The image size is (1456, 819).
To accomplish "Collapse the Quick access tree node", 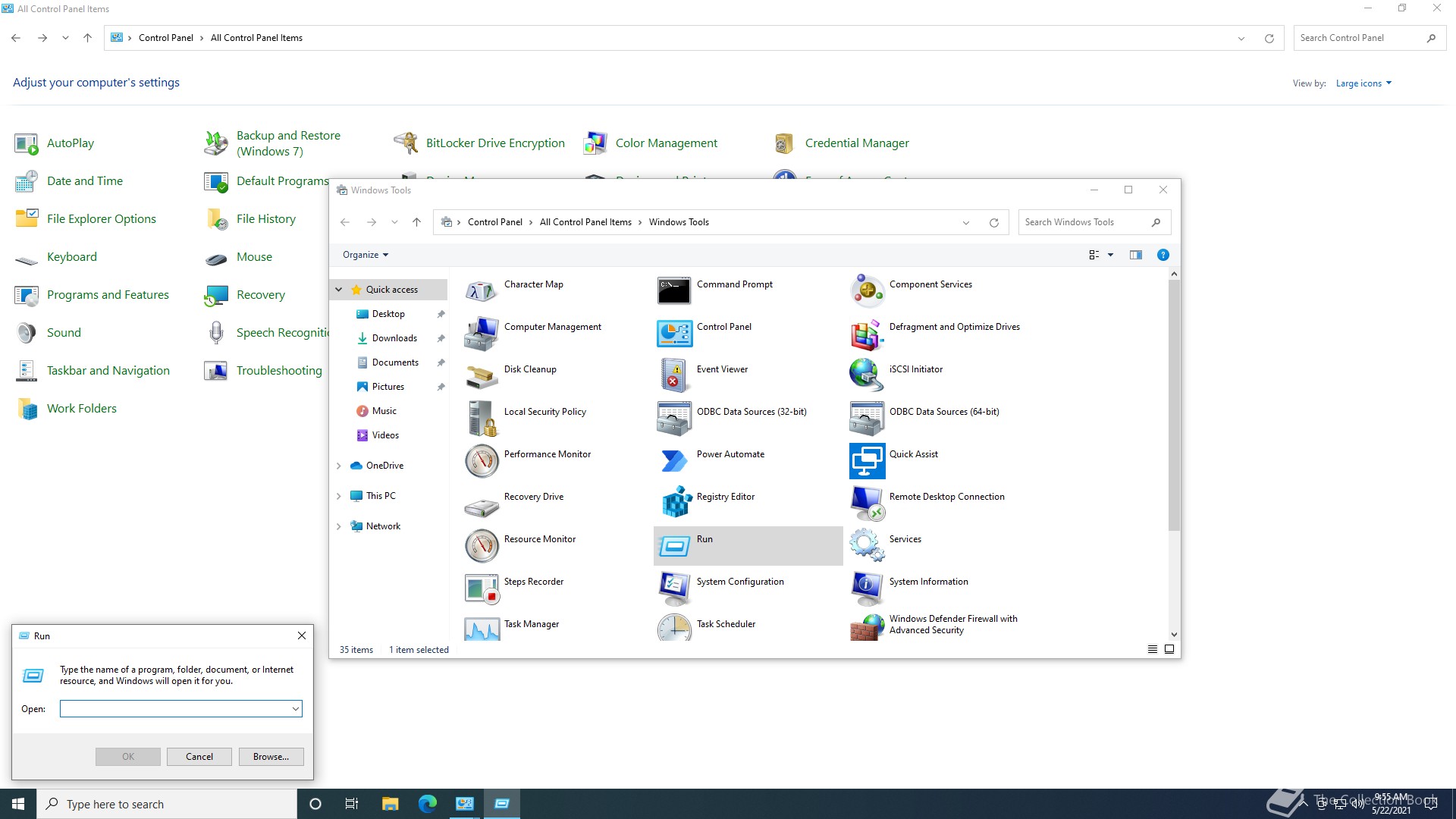I will pos(339,290).
